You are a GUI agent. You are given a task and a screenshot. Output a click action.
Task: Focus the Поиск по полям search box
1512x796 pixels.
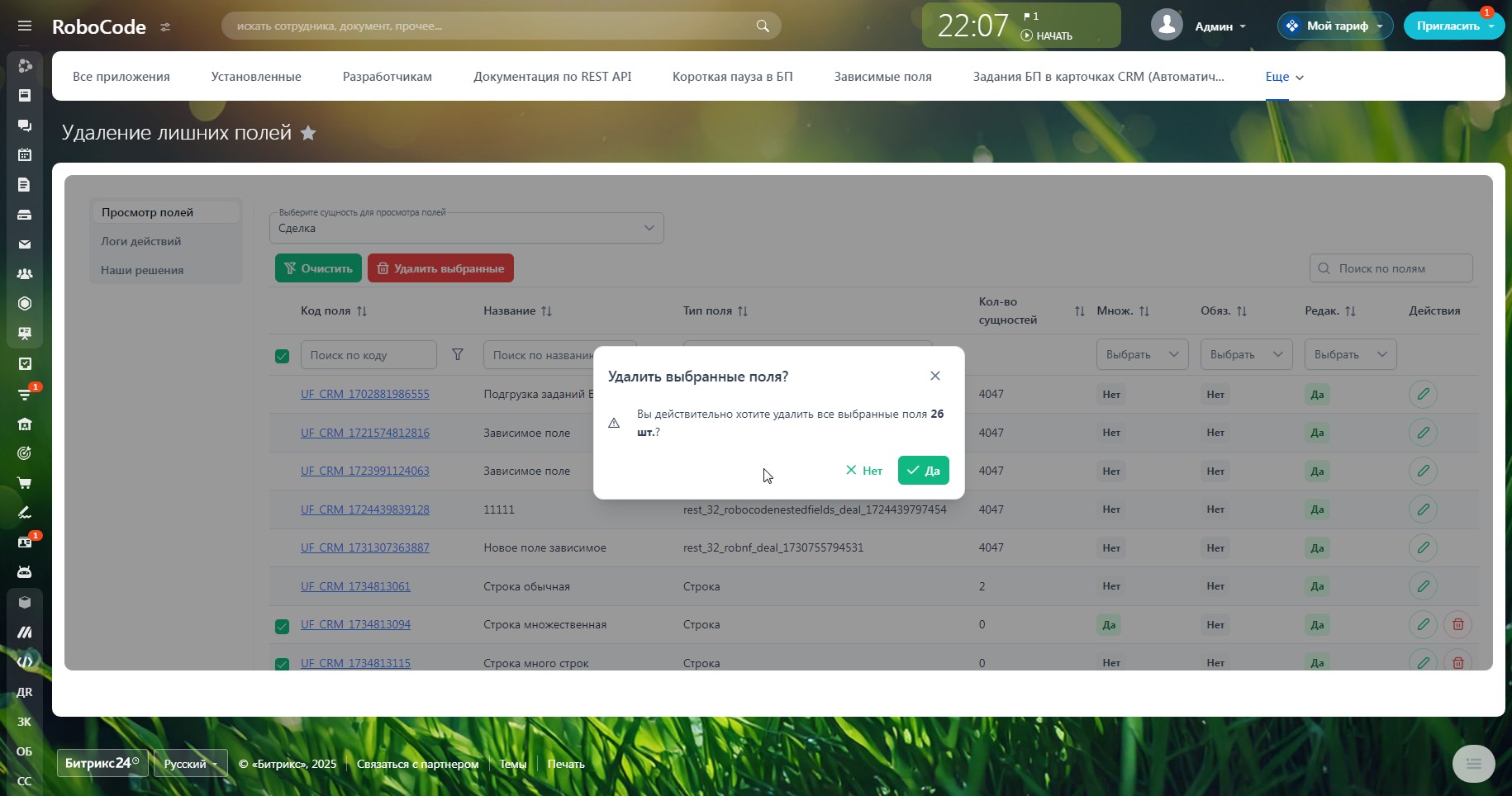tap(1391, 268)
